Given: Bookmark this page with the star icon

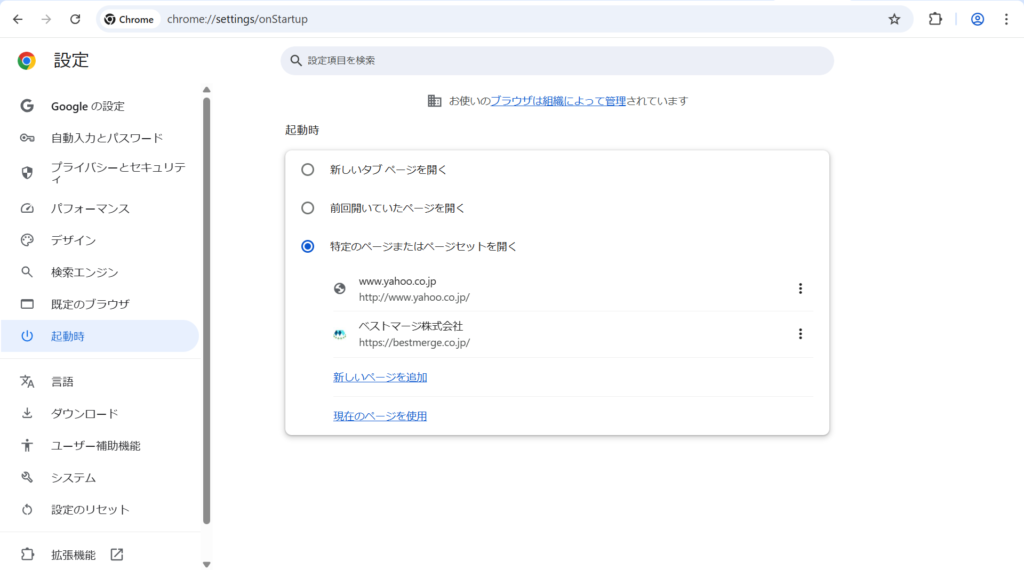Looking at the screenshot, I should click(x=894, y=19).
